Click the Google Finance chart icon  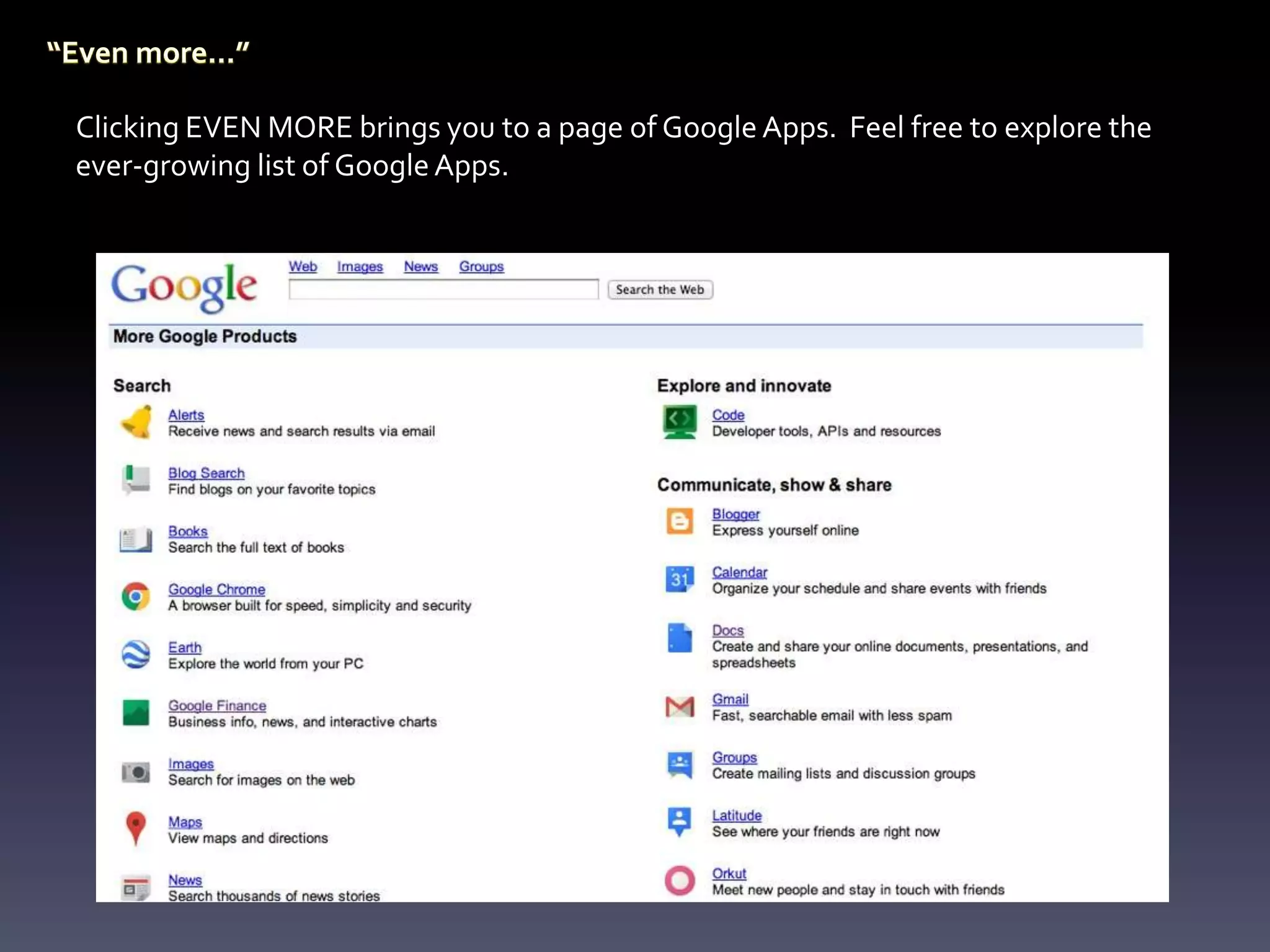point(136,713)
